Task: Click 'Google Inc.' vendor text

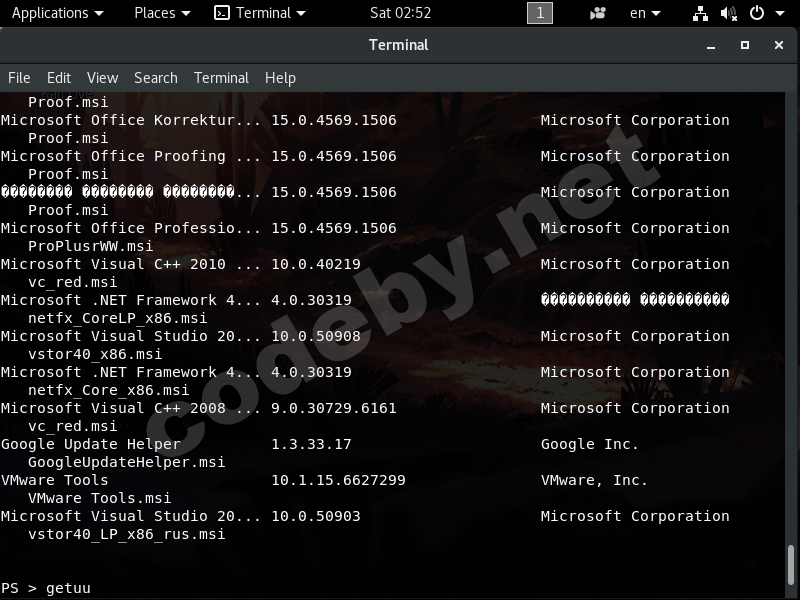Action: pyautogui.click(x=589, y=444)
